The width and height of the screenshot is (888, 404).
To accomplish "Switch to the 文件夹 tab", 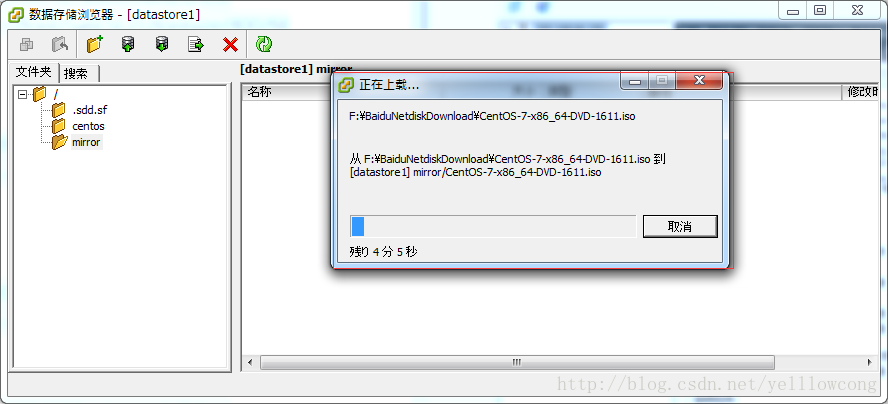I will tap(33, 72).
